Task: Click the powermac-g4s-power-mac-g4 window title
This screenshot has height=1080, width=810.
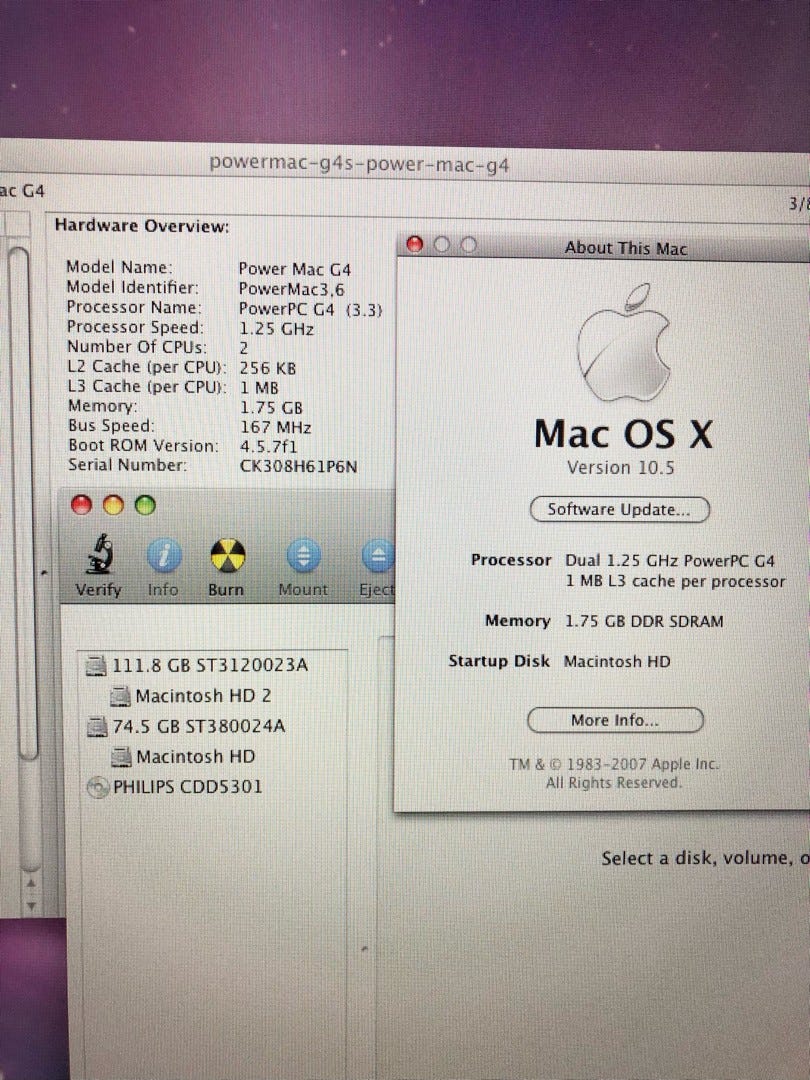Action: pos(359,164)
